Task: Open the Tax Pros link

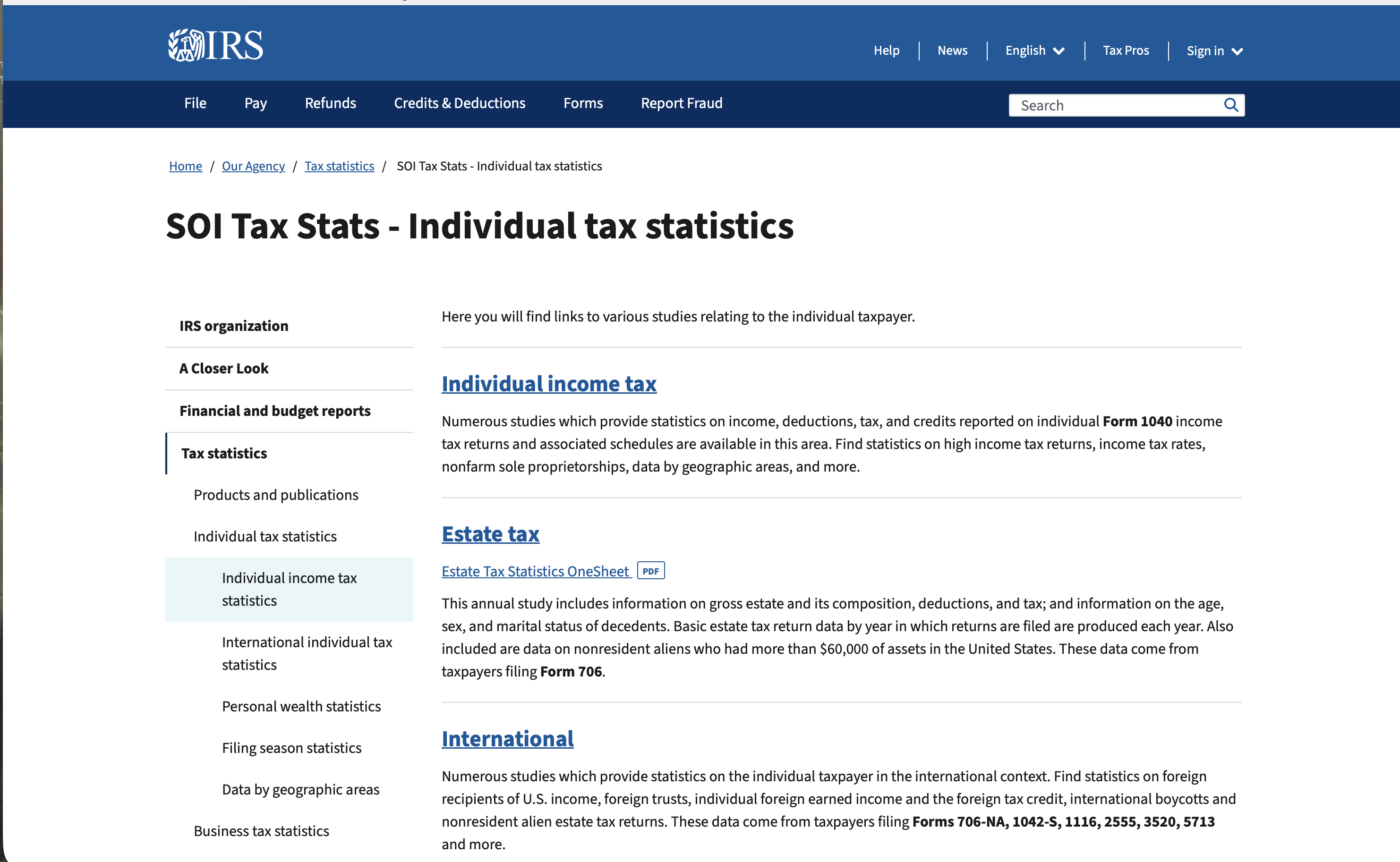Action: coord(1126,51)
